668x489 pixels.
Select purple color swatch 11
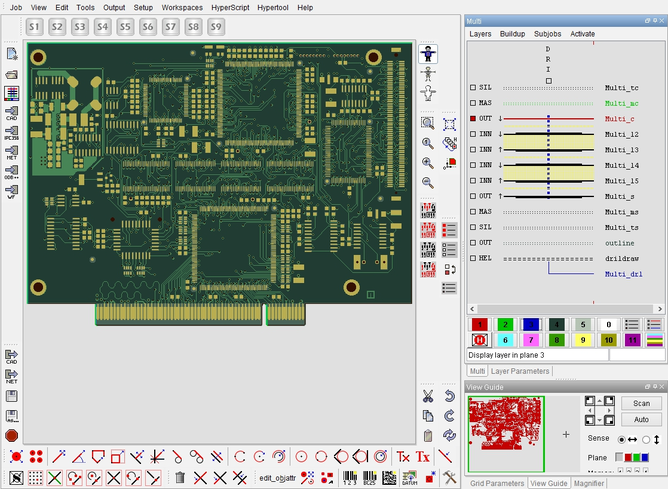pos(633,340)
